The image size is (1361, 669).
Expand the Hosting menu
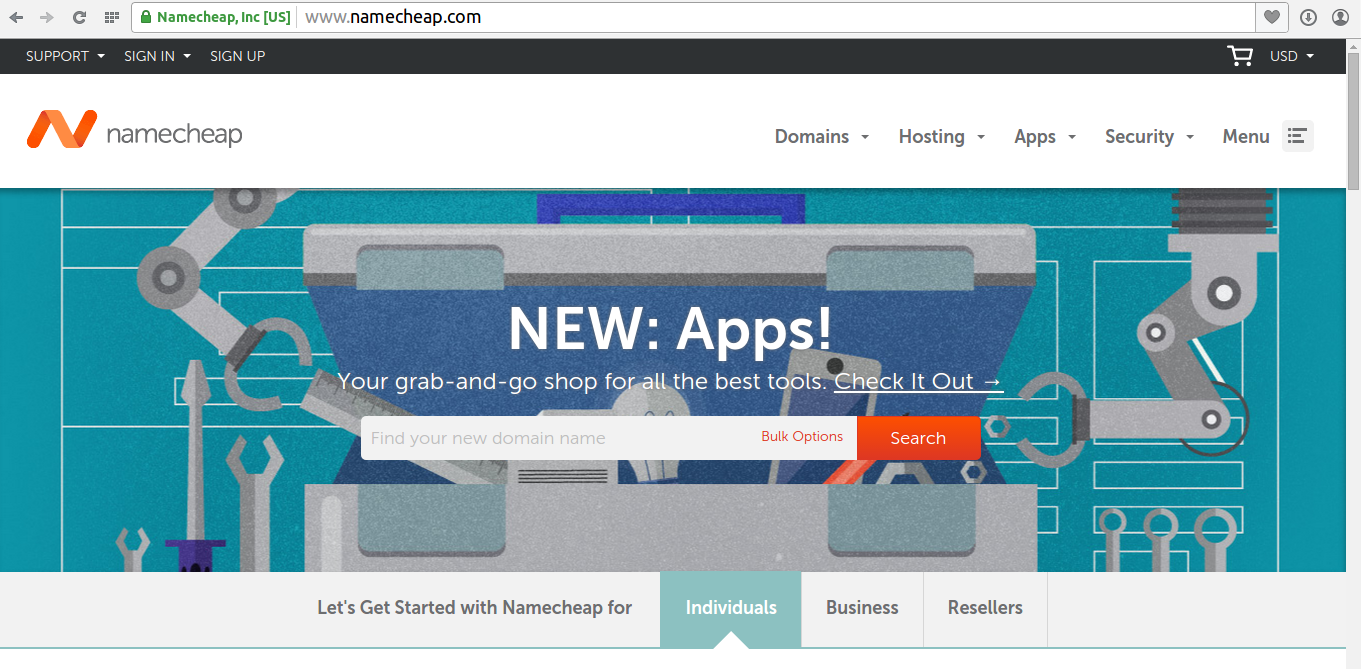(942, 137)
